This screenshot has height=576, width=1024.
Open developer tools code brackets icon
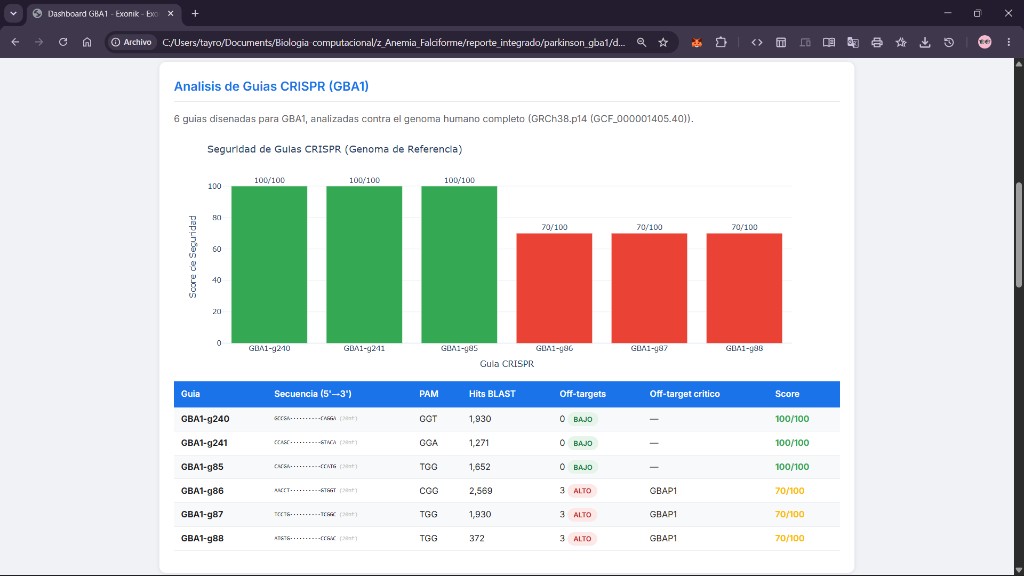(x=757, y=42)
